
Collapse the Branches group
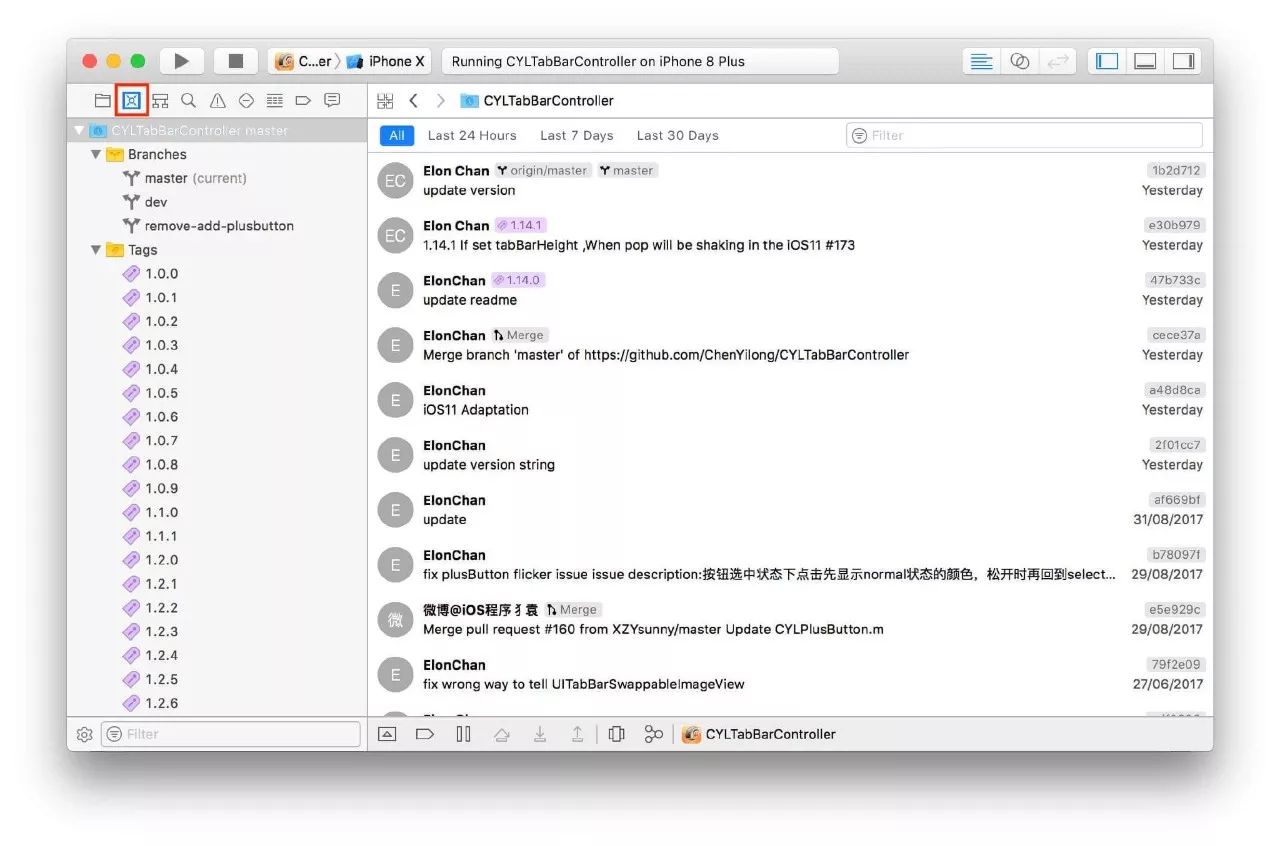click(96, 154)
